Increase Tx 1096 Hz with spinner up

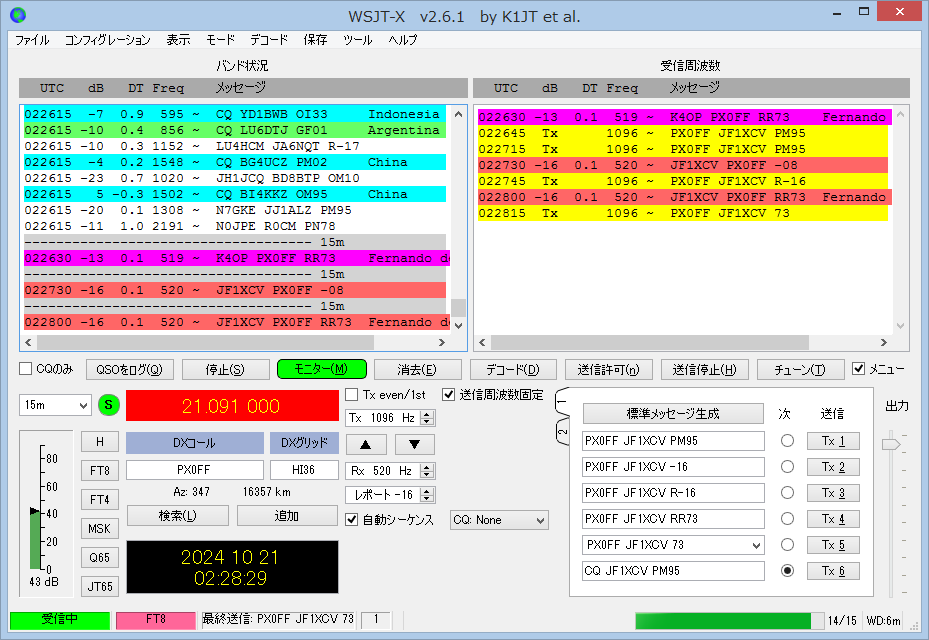coord(427,414)
